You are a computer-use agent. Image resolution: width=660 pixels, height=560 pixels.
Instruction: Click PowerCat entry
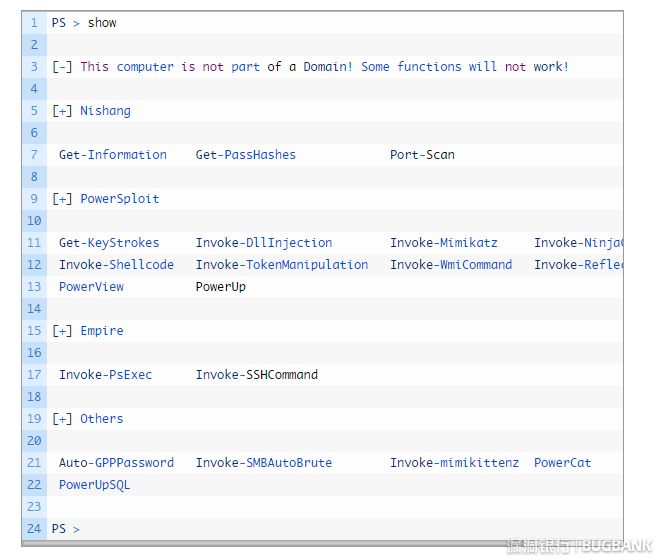[563, 463]
